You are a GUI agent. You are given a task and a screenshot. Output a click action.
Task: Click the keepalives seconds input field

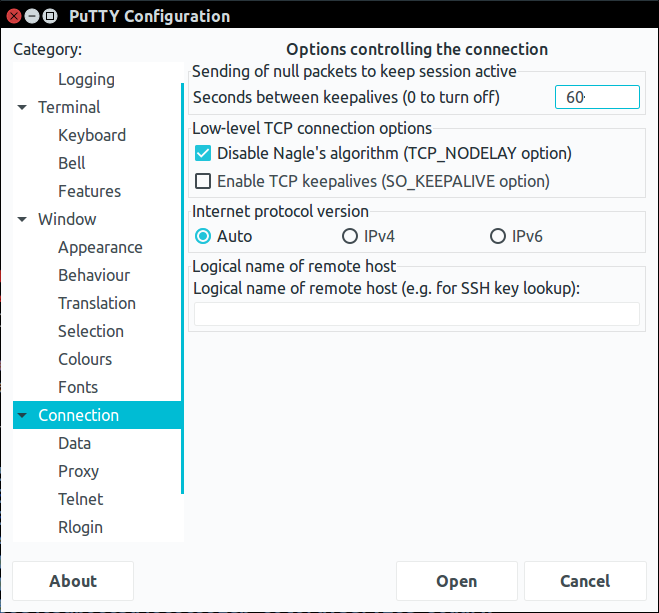click(x=596, y=97)
